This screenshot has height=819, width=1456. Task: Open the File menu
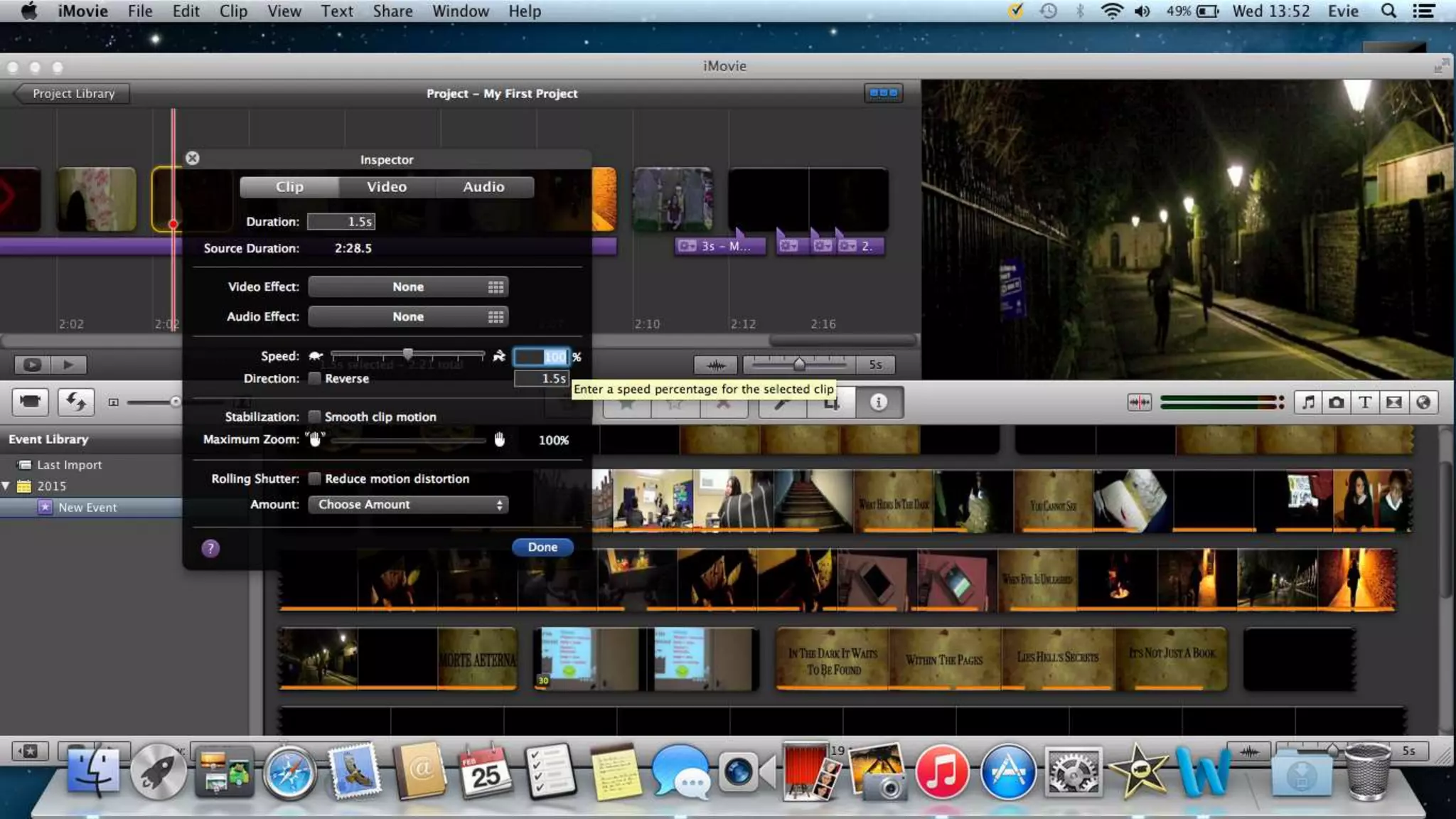(140, 11)
